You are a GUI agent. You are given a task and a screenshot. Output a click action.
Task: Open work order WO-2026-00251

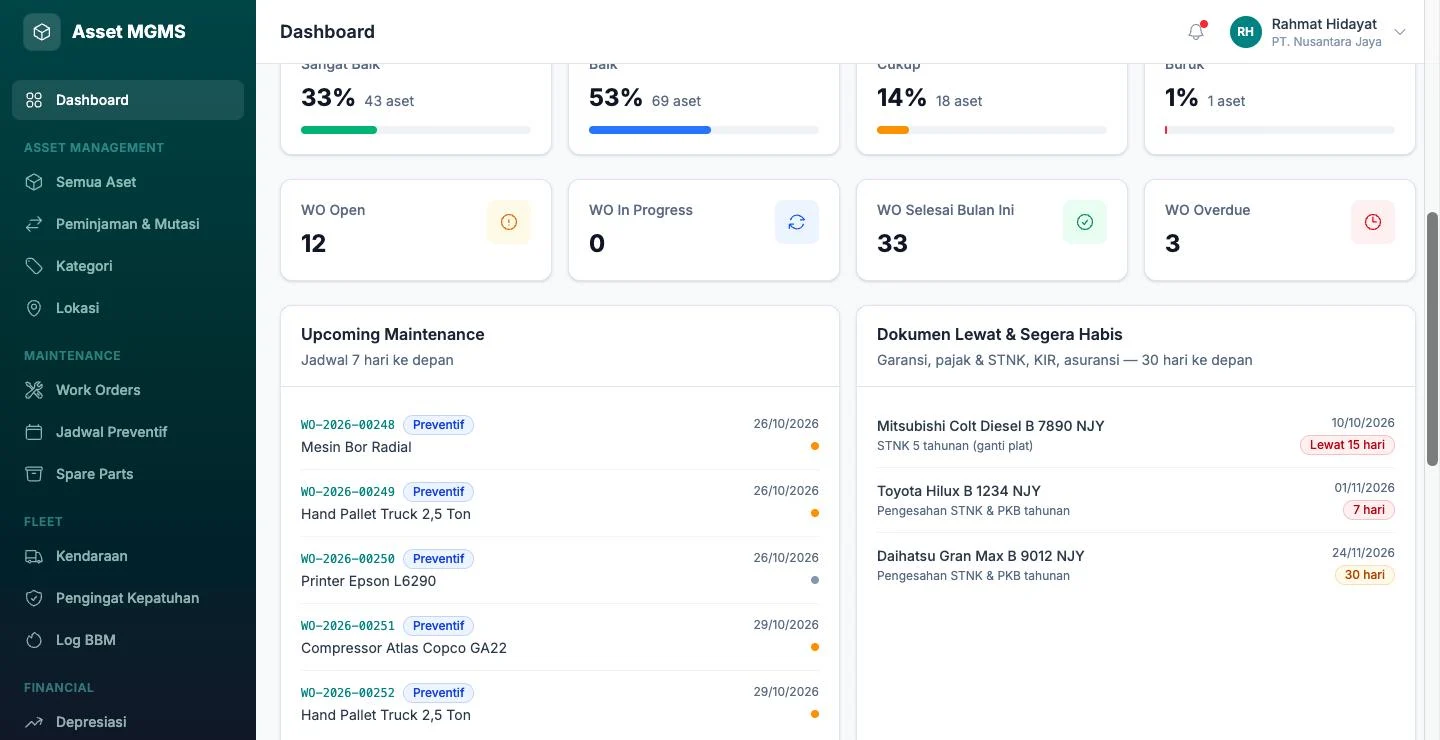[x=348, y=626]
